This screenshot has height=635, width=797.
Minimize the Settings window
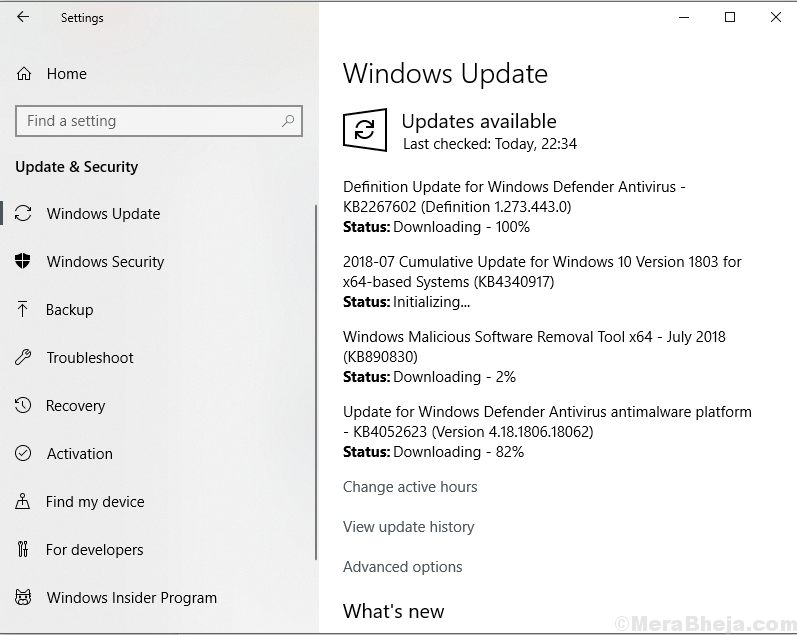[684, 17]
